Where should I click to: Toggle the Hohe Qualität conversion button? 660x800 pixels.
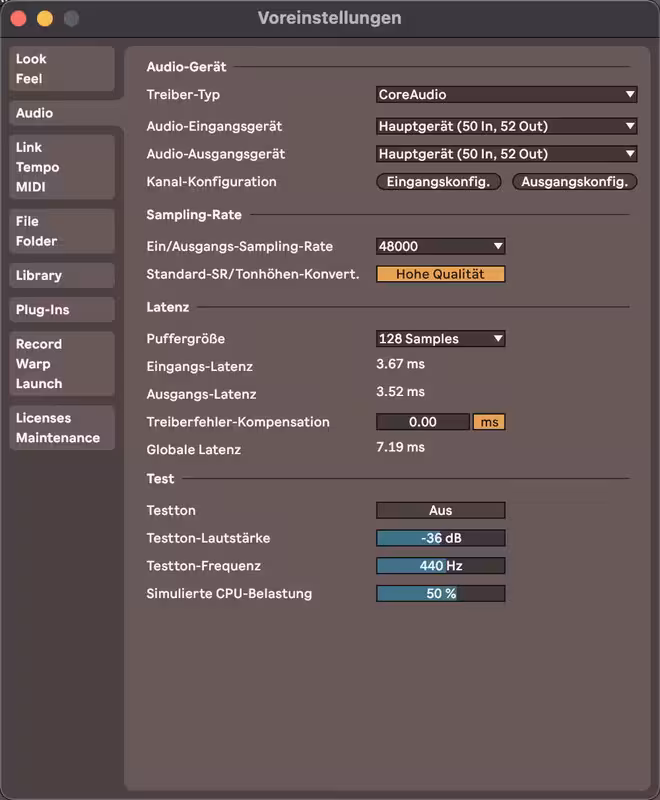441,274
